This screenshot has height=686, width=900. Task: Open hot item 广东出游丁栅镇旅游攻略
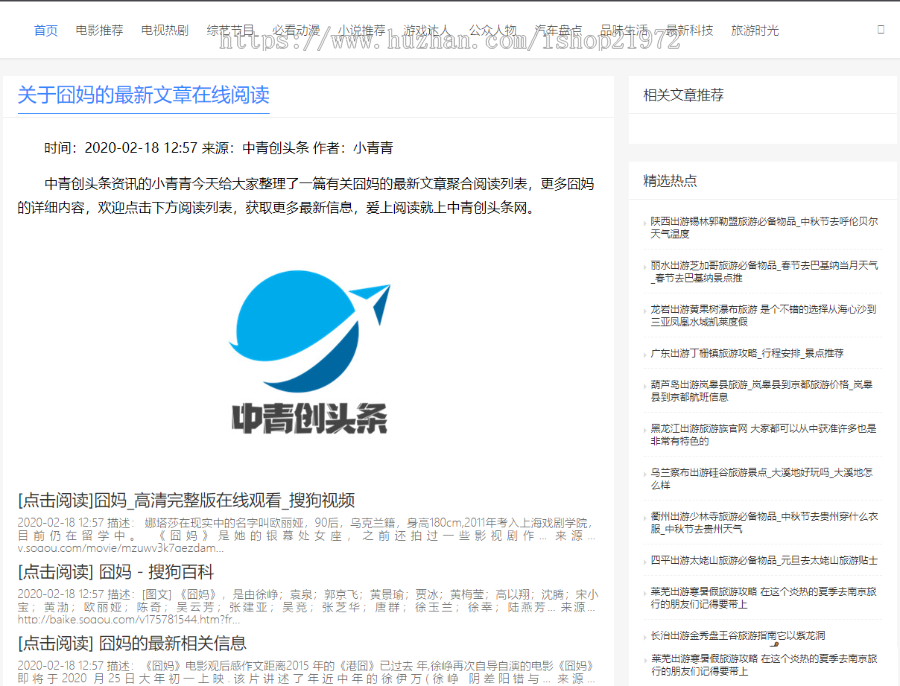(x=747, y=353)
